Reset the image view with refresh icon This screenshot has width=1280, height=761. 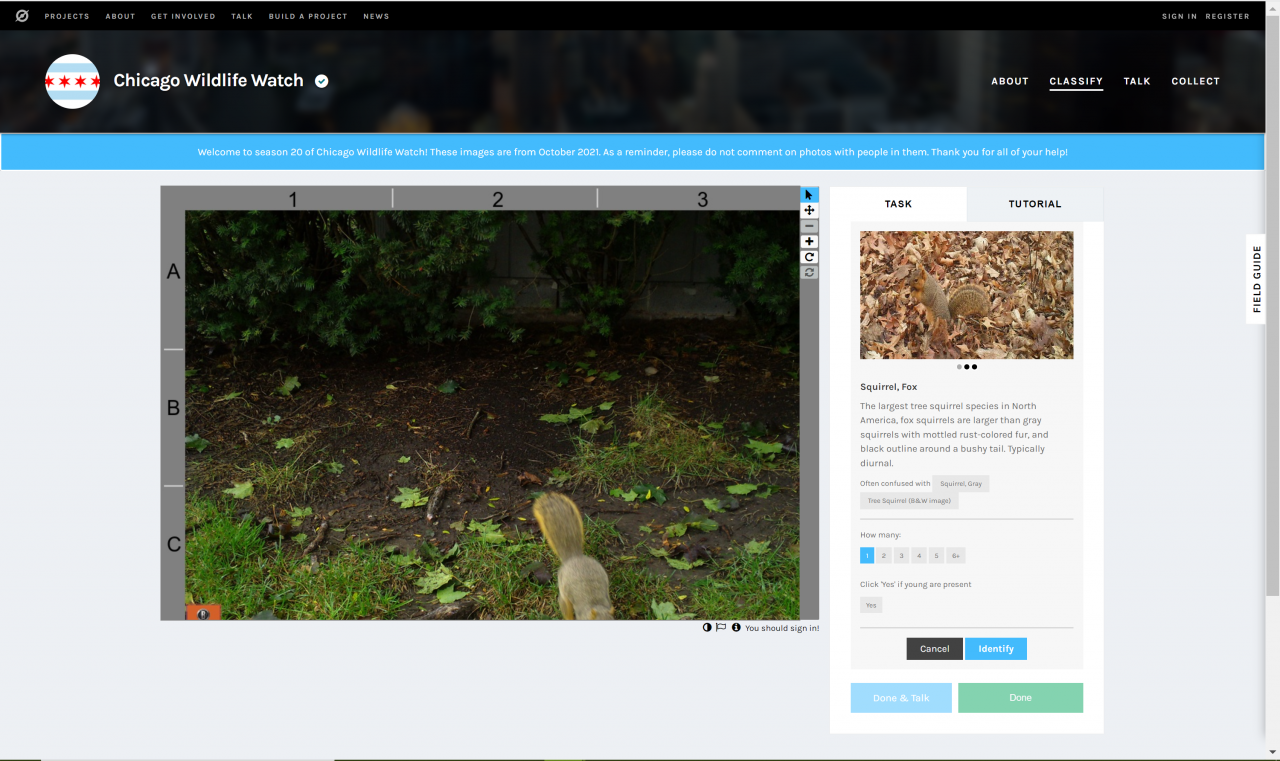tap(809, 272)
